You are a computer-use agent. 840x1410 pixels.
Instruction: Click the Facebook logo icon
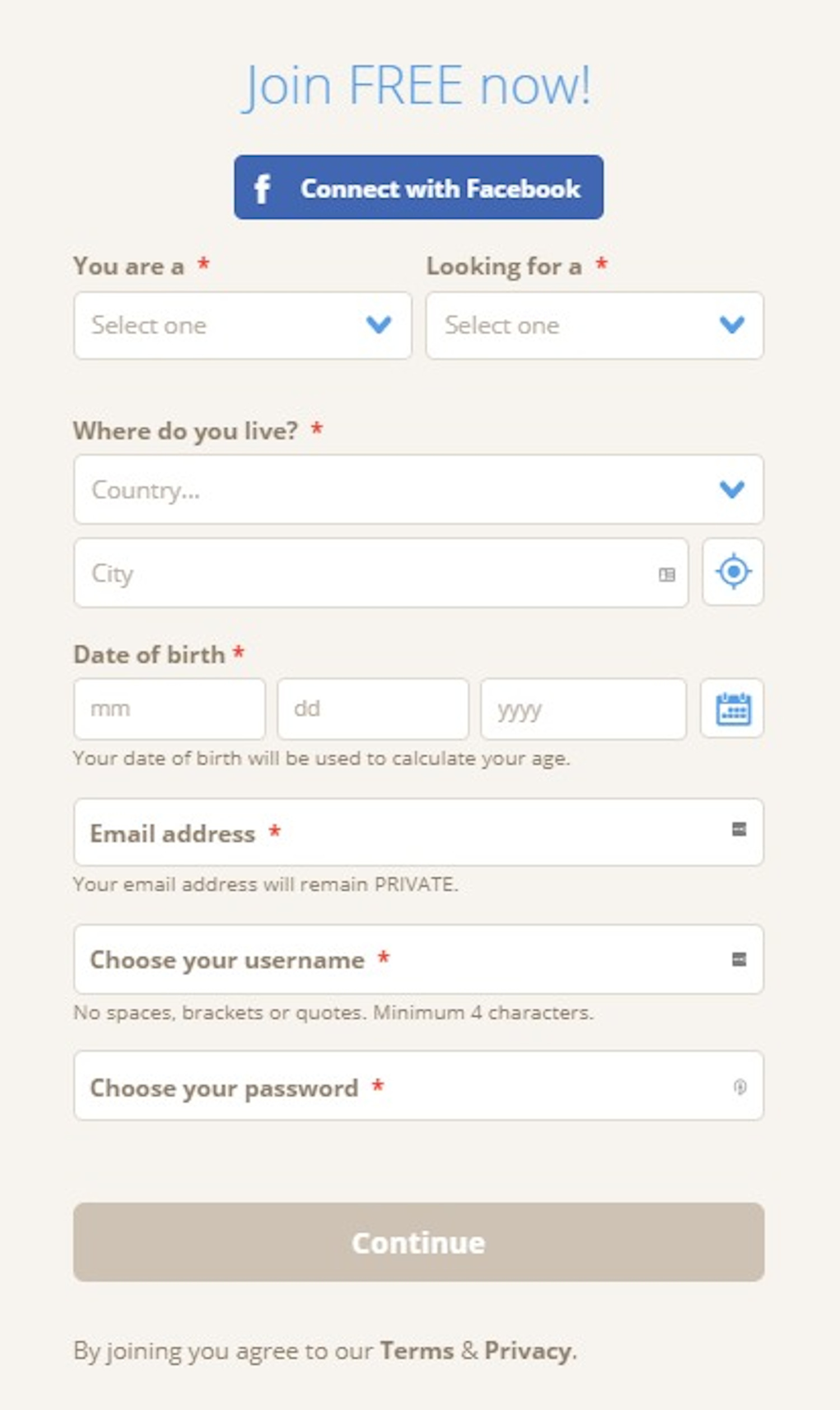[262, 189]
